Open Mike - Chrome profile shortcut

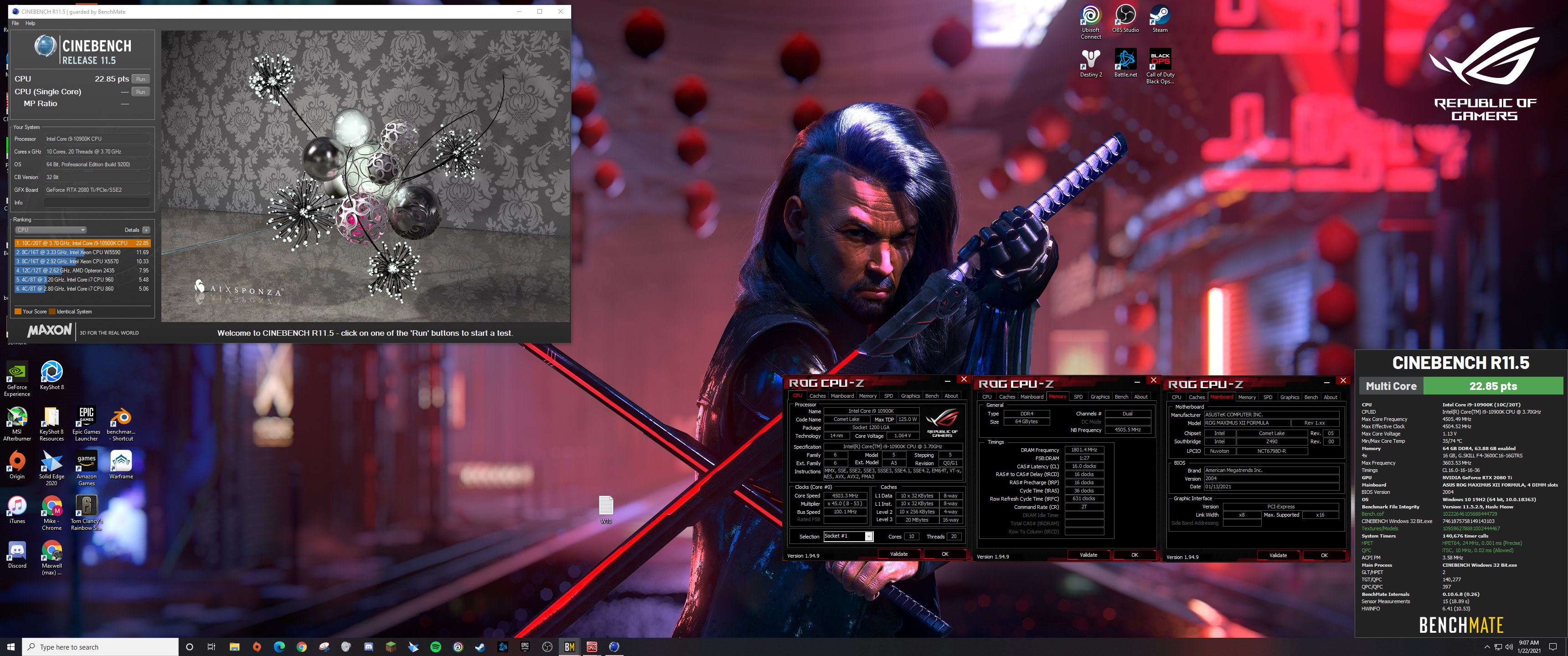click(52, 513)
